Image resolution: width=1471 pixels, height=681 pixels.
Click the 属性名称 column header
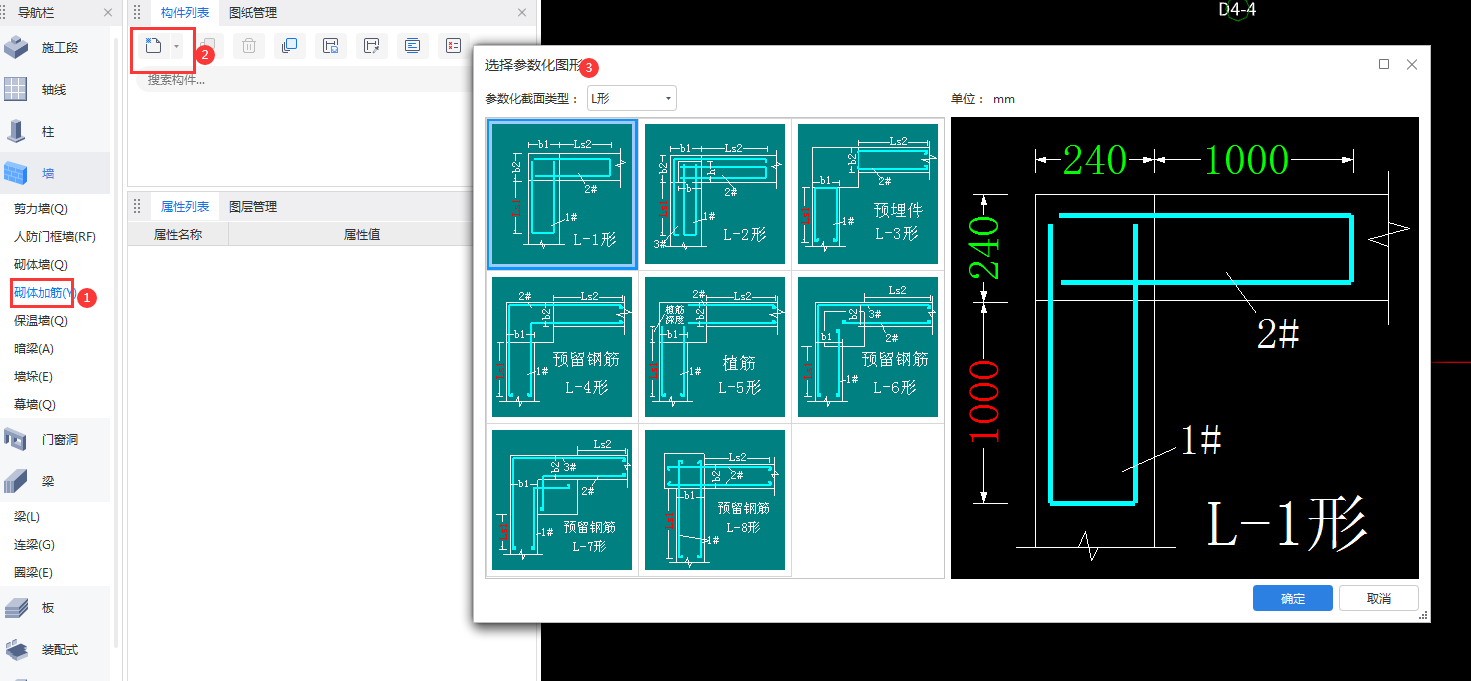(x=178, y=234)
